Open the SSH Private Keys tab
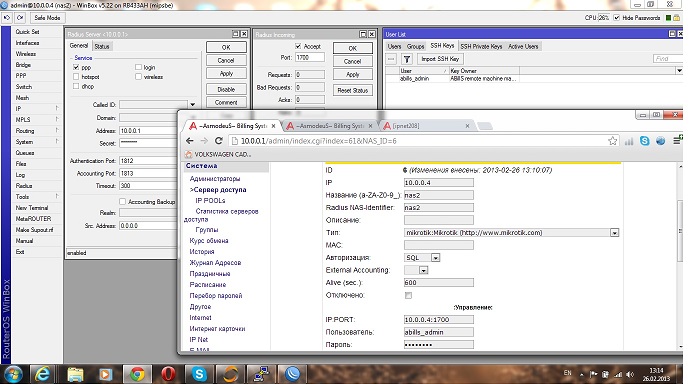The width and height of the screenshot is (689, 384). [x=481, y=46]
